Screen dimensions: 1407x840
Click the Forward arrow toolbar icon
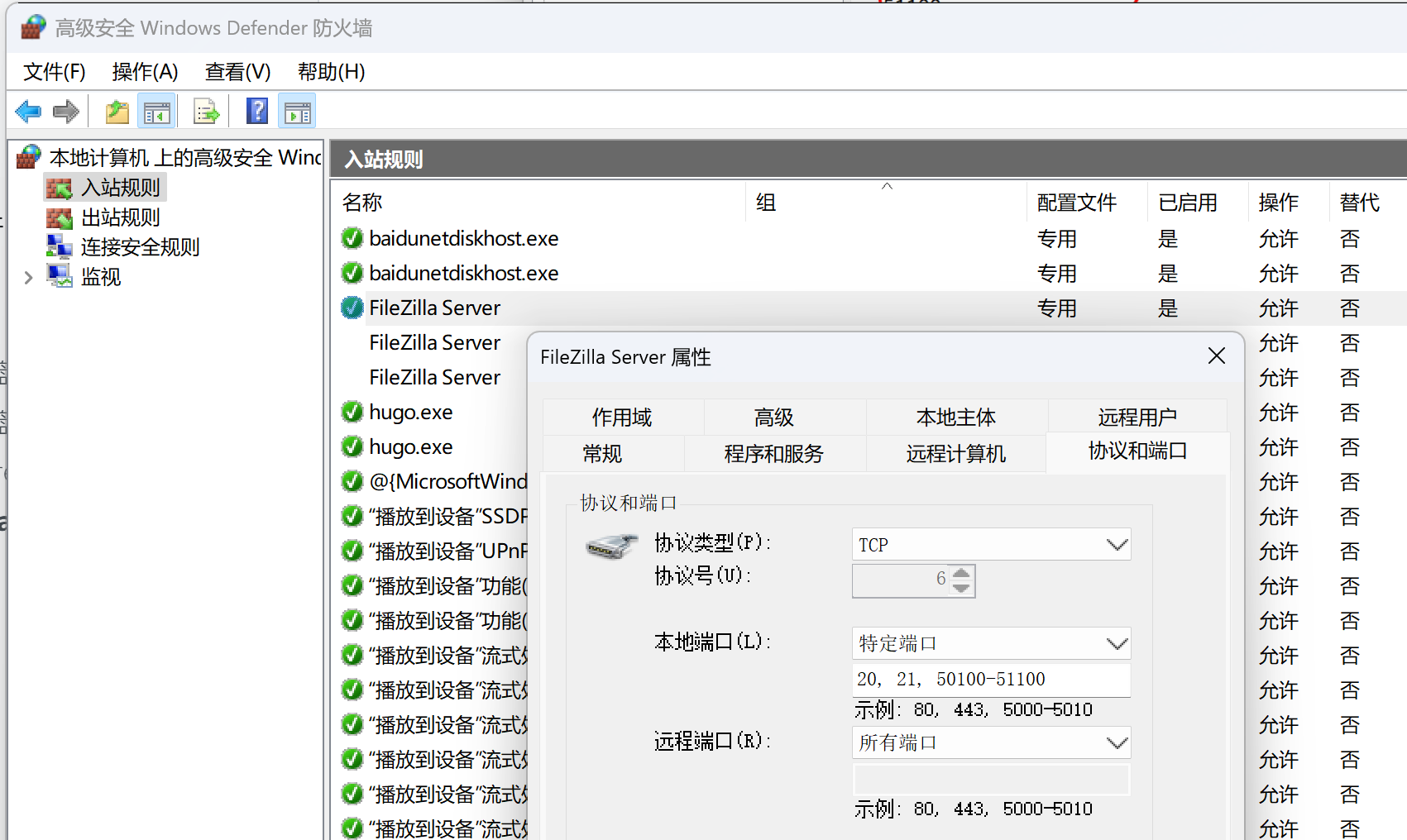tap(65, 111)
